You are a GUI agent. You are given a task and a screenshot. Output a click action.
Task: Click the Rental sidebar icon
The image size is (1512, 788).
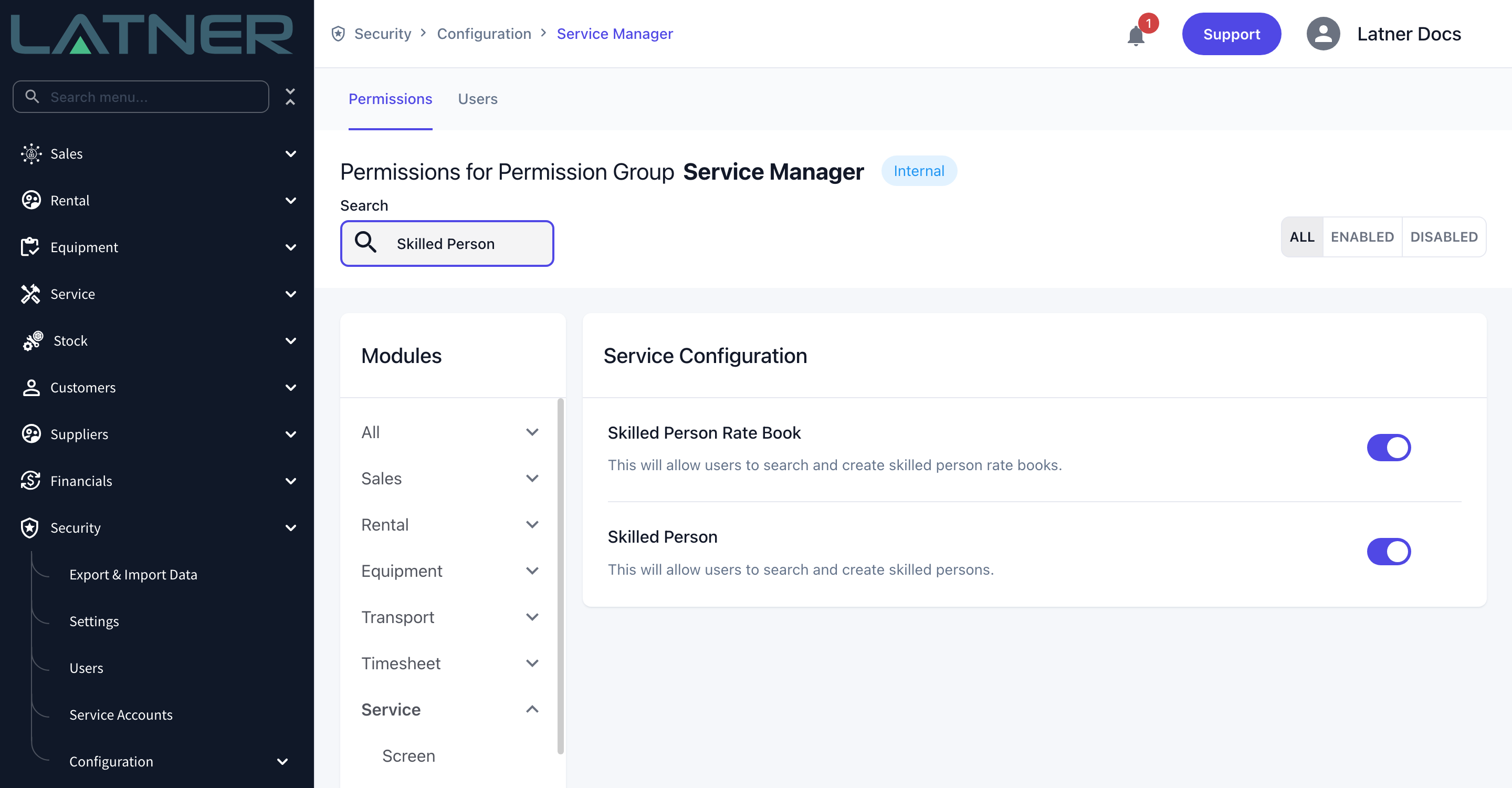click(31, 200)
